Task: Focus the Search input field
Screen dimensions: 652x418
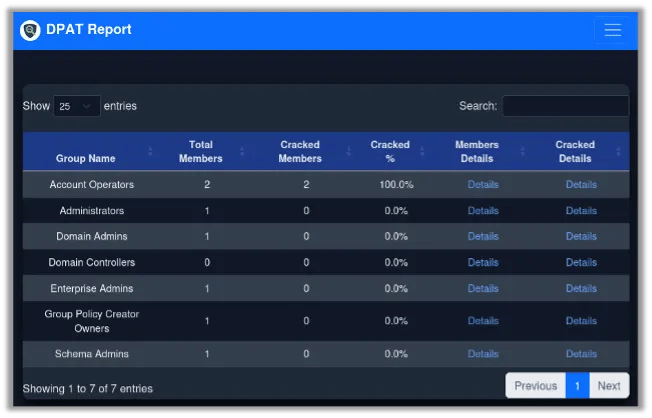Action: coord(566,106)
